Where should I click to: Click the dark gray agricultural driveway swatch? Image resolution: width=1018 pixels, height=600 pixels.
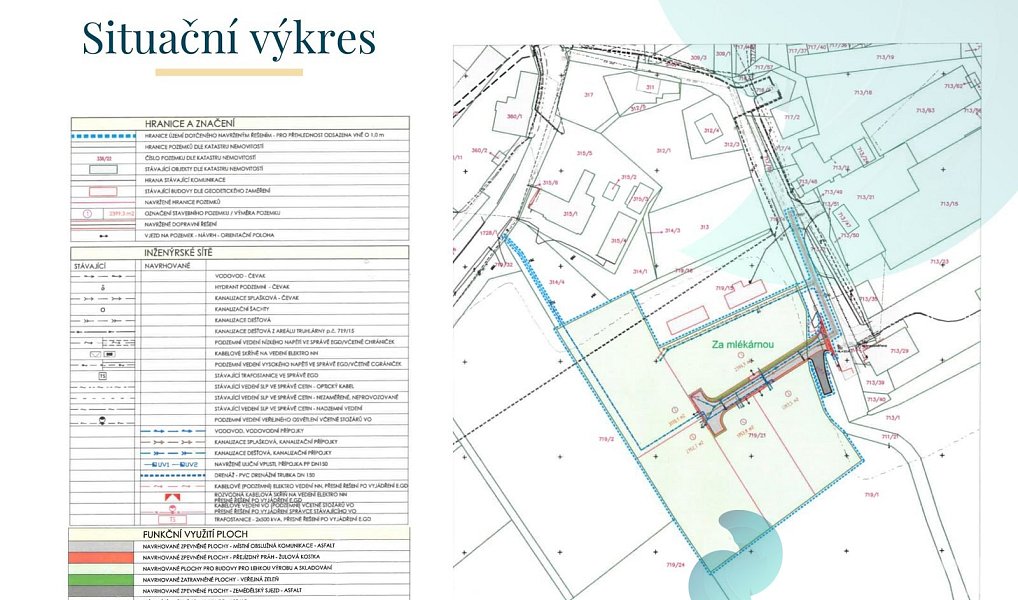click(x=103, y=590)
